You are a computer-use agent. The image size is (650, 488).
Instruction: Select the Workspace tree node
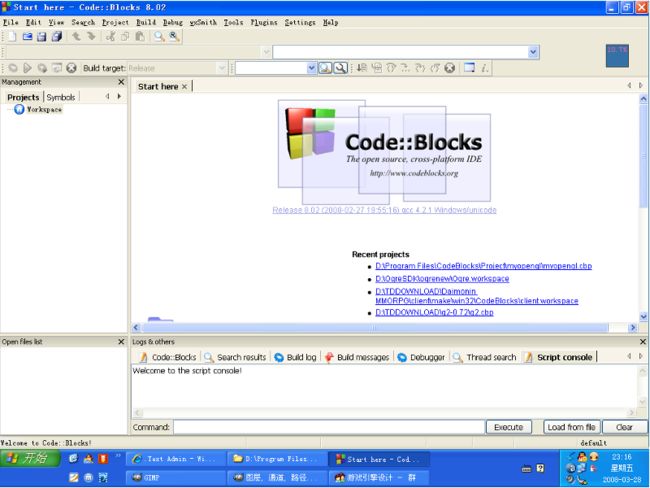point(44,109)
